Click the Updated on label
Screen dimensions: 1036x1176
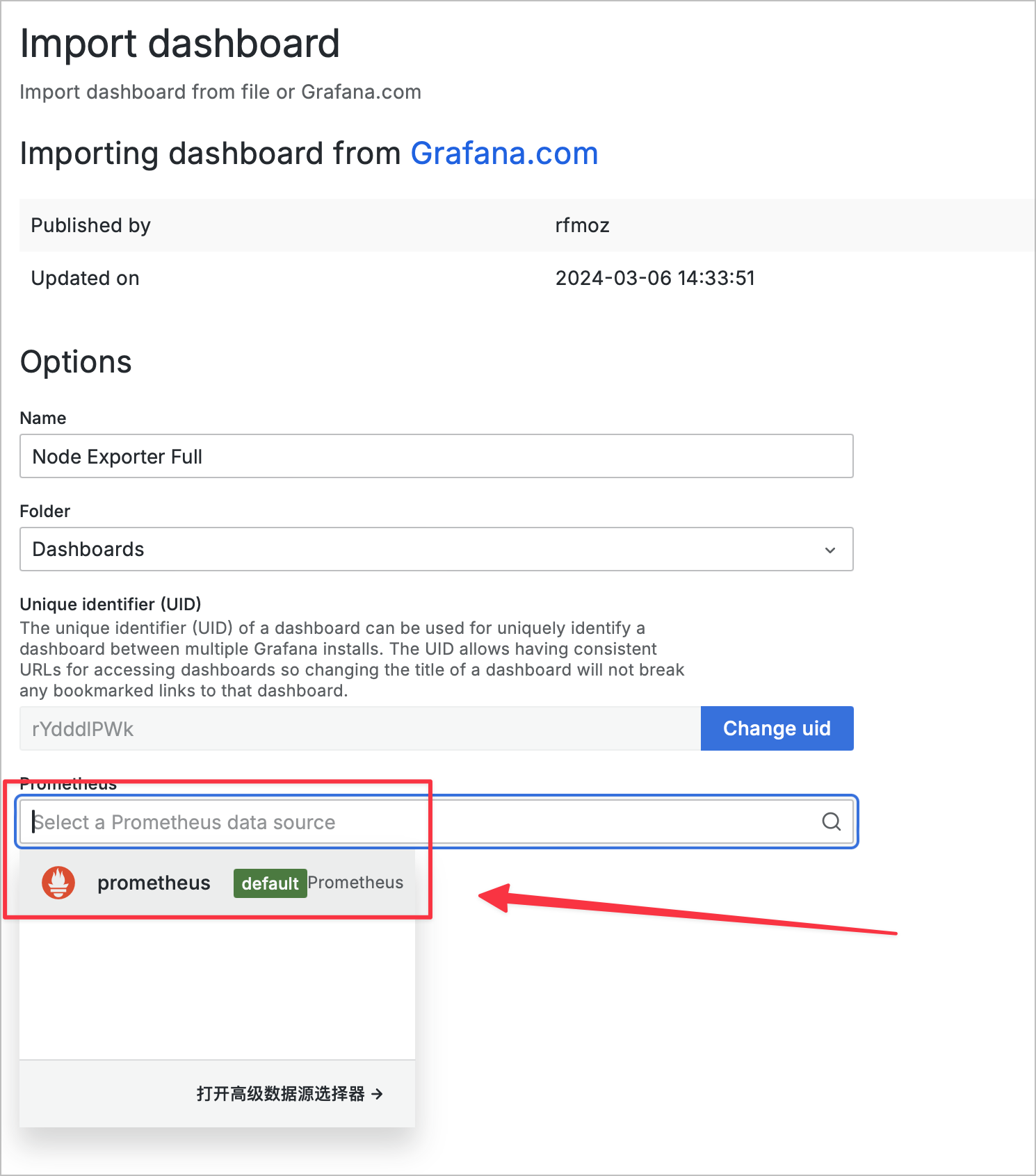click(85, 278)
